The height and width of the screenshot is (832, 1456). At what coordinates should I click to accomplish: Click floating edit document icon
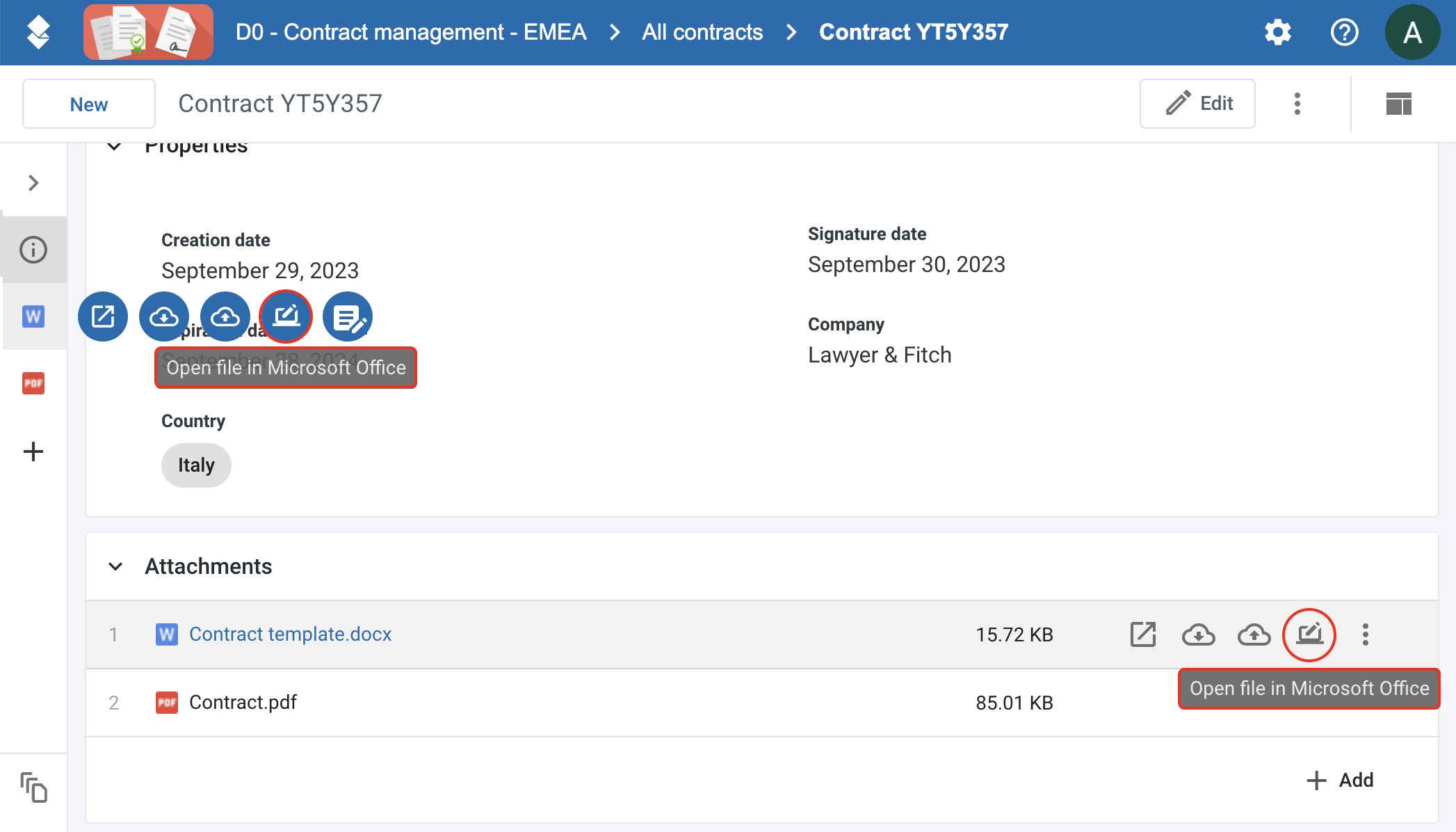coord(348,317)
